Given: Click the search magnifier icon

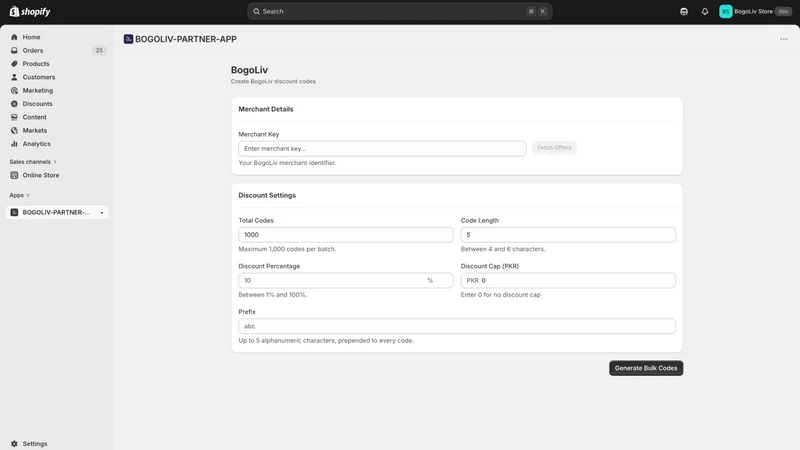Looking at the screenshot, I should coord(257,11).
